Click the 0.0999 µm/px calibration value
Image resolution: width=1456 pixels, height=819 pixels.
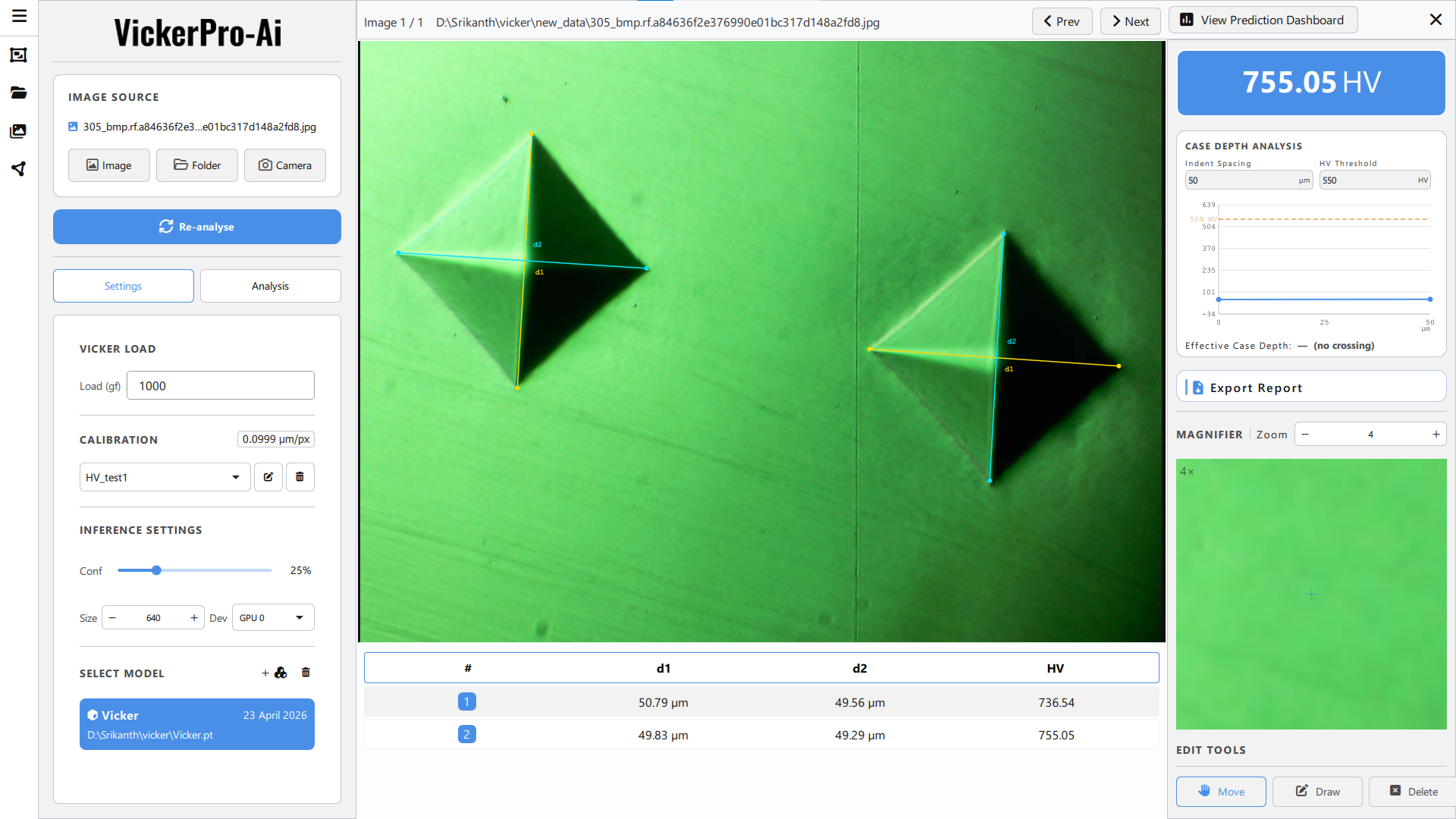click(x=276, y=439)
